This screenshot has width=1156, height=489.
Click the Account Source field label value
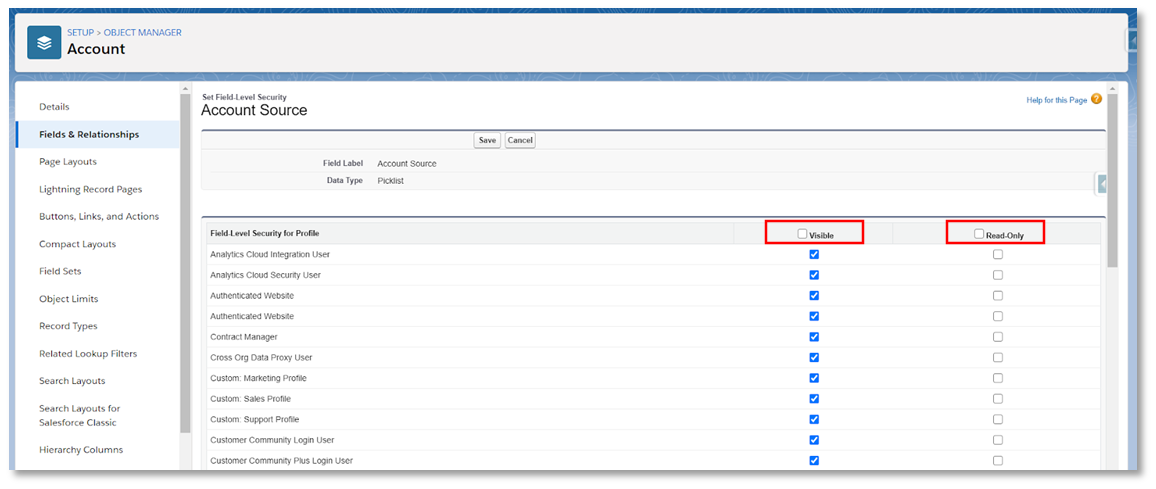[x=407, y=164]
